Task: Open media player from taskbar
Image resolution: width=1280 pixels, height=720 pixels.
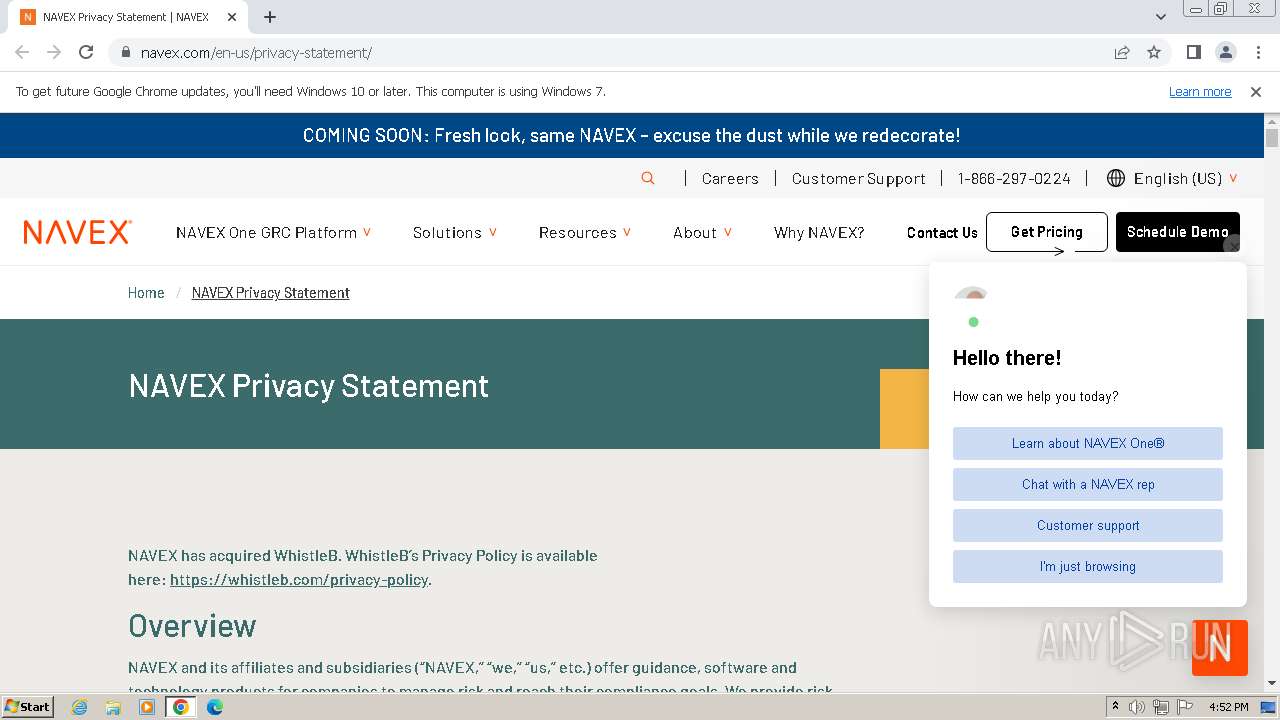Action: pyautogui.click(x=147, y=707)
